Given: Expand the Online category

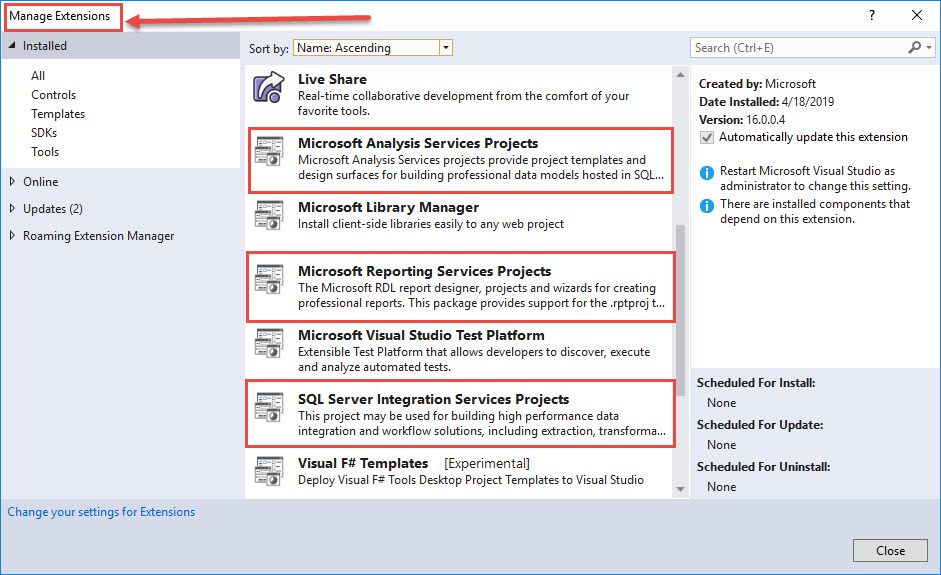Looking at the screenshot, I should click(12, 181).
